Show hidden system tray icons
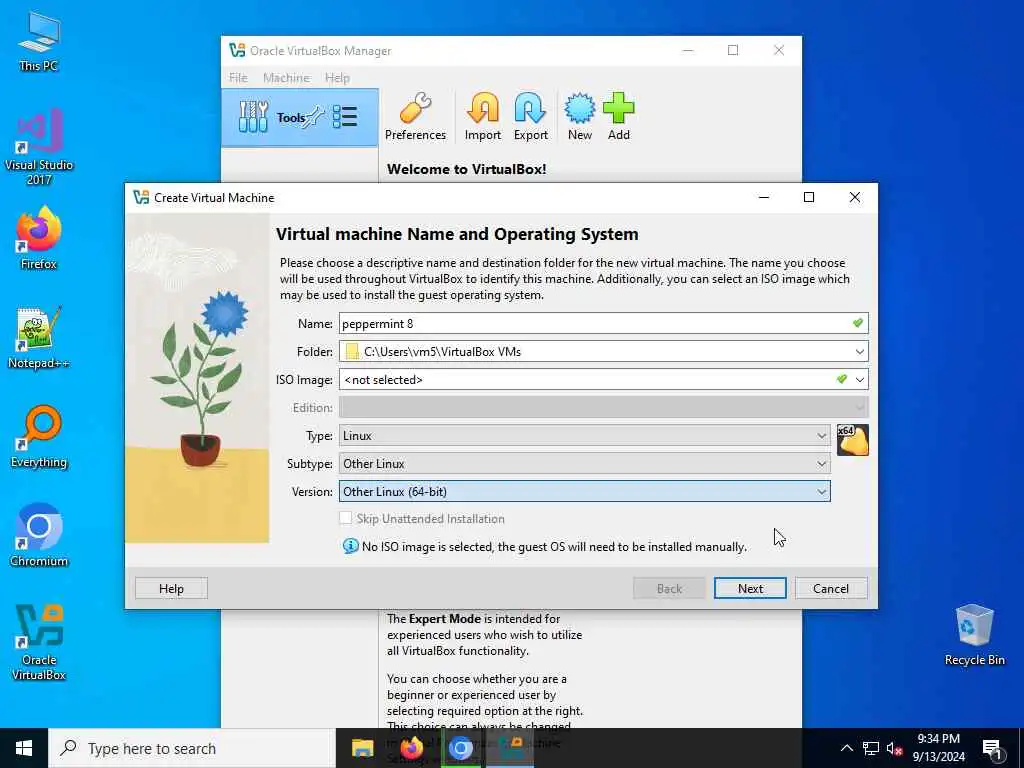1024x768 pixels. (846, 748)
